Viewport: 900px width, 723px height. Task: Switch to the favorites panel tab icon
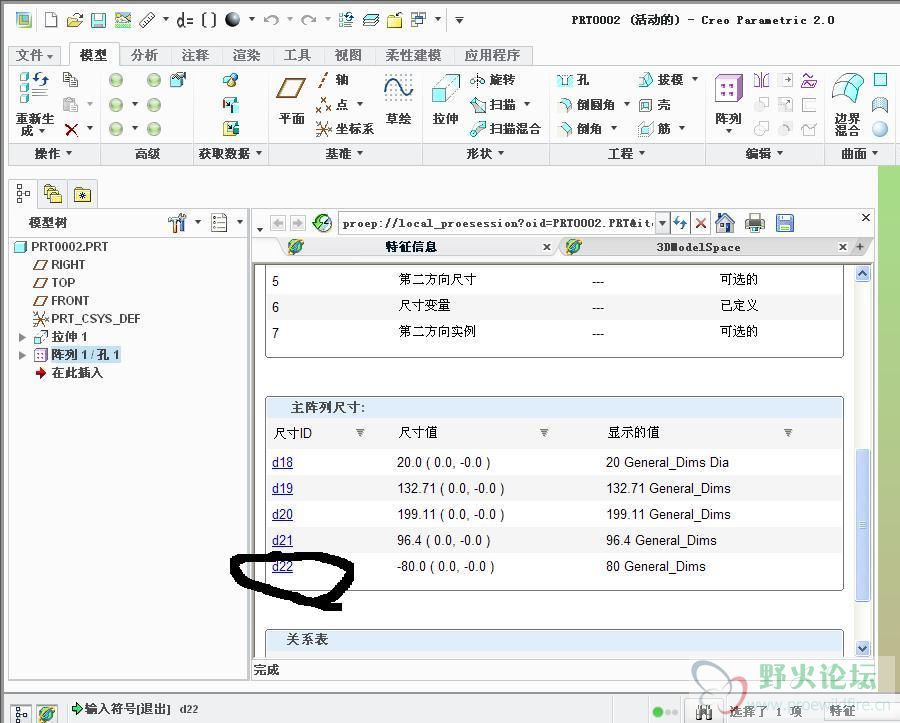pyautogui.click(x=82, y=195)
